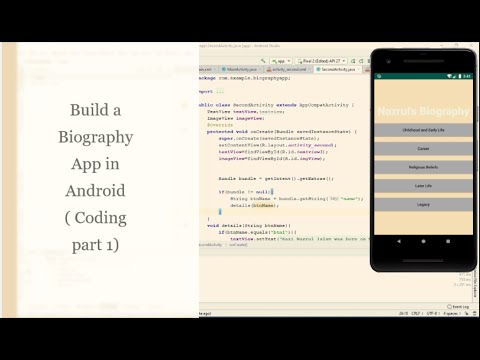Tap the Career button in emulator
This screenshot has height=360, width=480.
(423, 149)
